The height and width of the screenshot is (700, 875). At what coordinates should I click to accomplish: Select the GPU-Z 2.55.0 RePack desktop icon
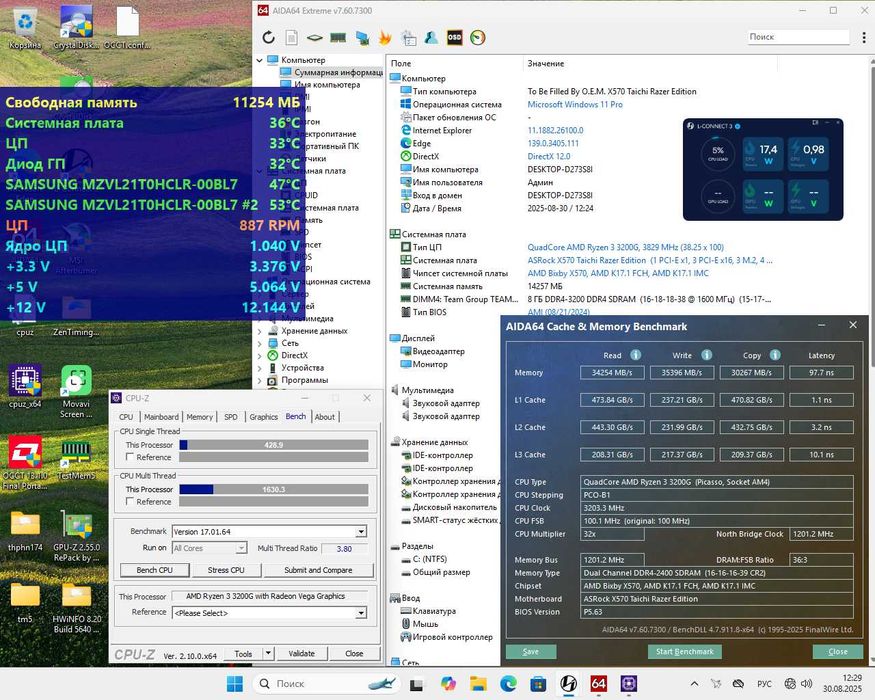click(x=76, y=536)
